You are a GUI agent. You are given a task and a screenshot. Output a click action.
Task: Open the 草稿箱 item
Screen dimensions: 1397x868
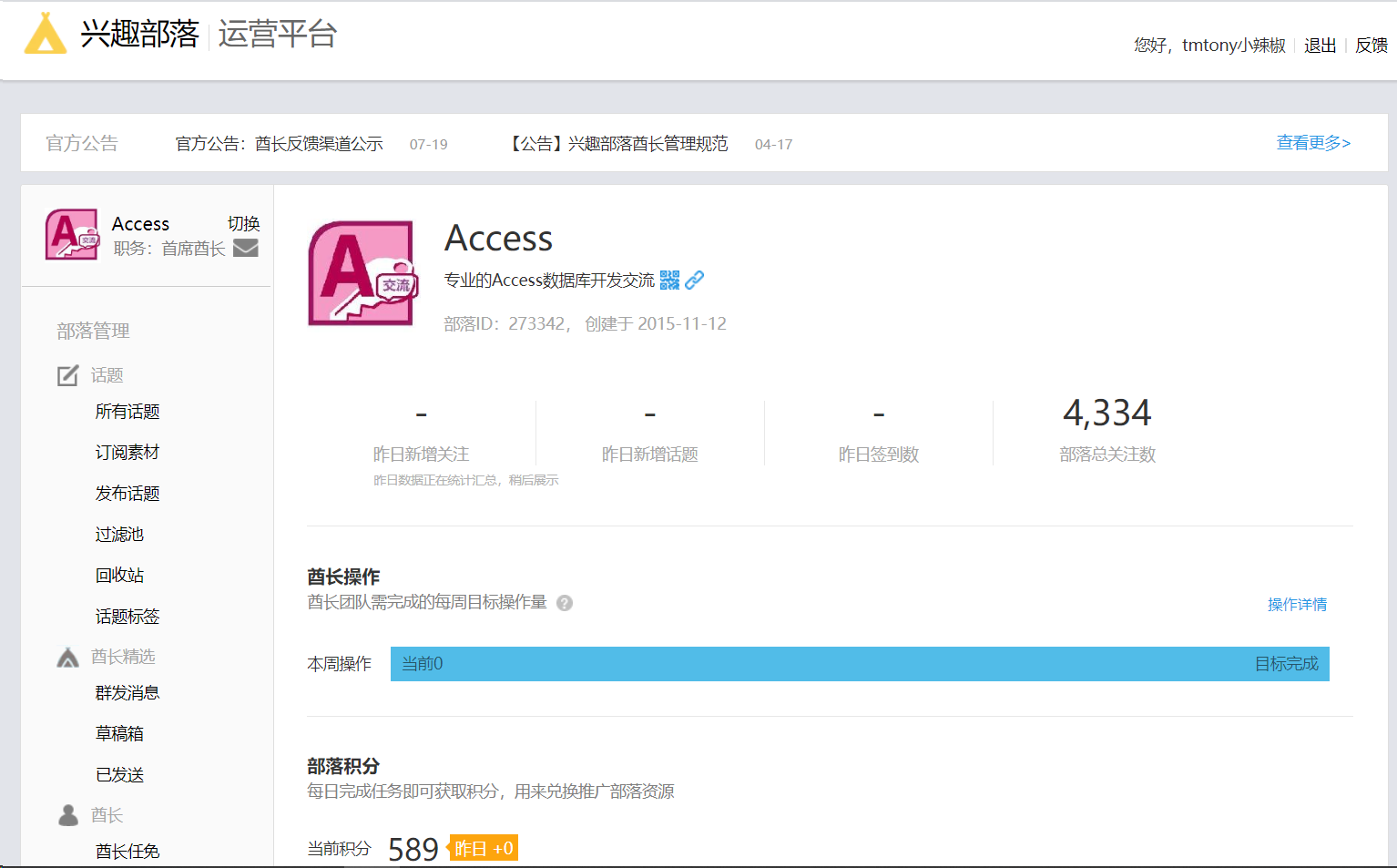click(x=120, y=734)
